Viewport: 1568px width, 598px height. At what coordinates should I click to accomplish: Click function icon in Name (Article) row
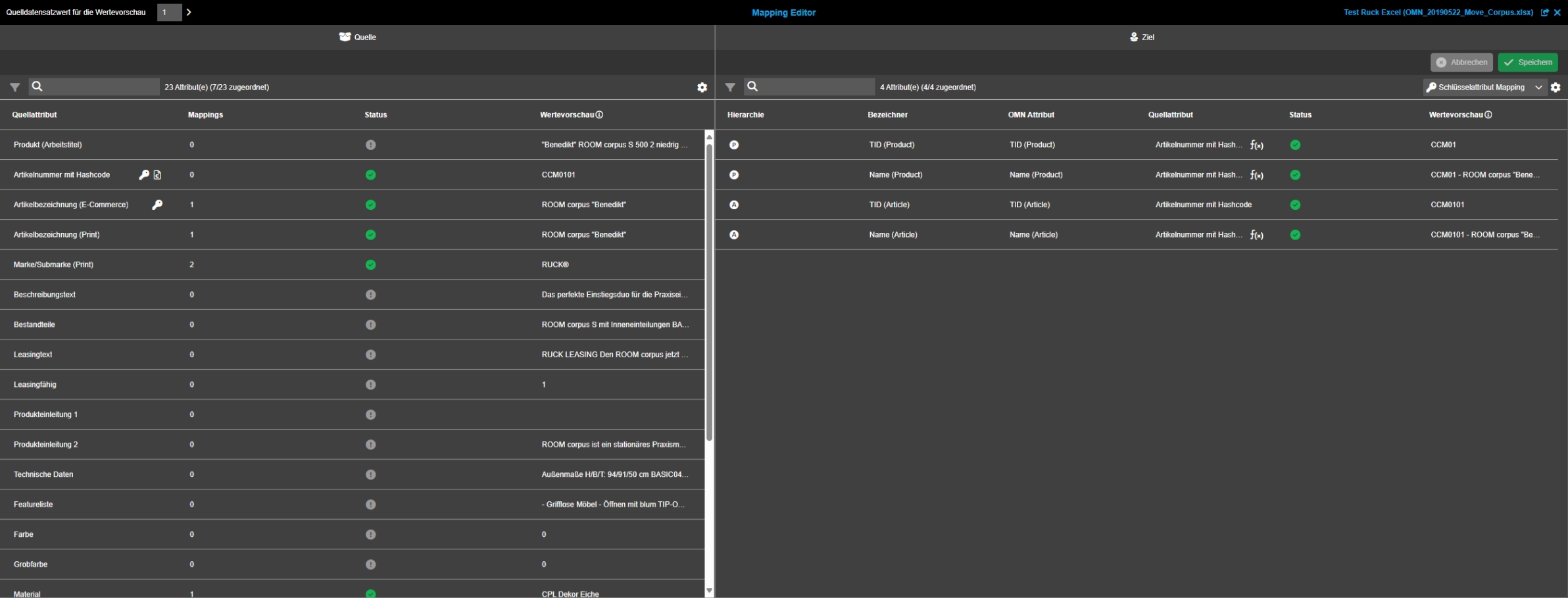1256,235
